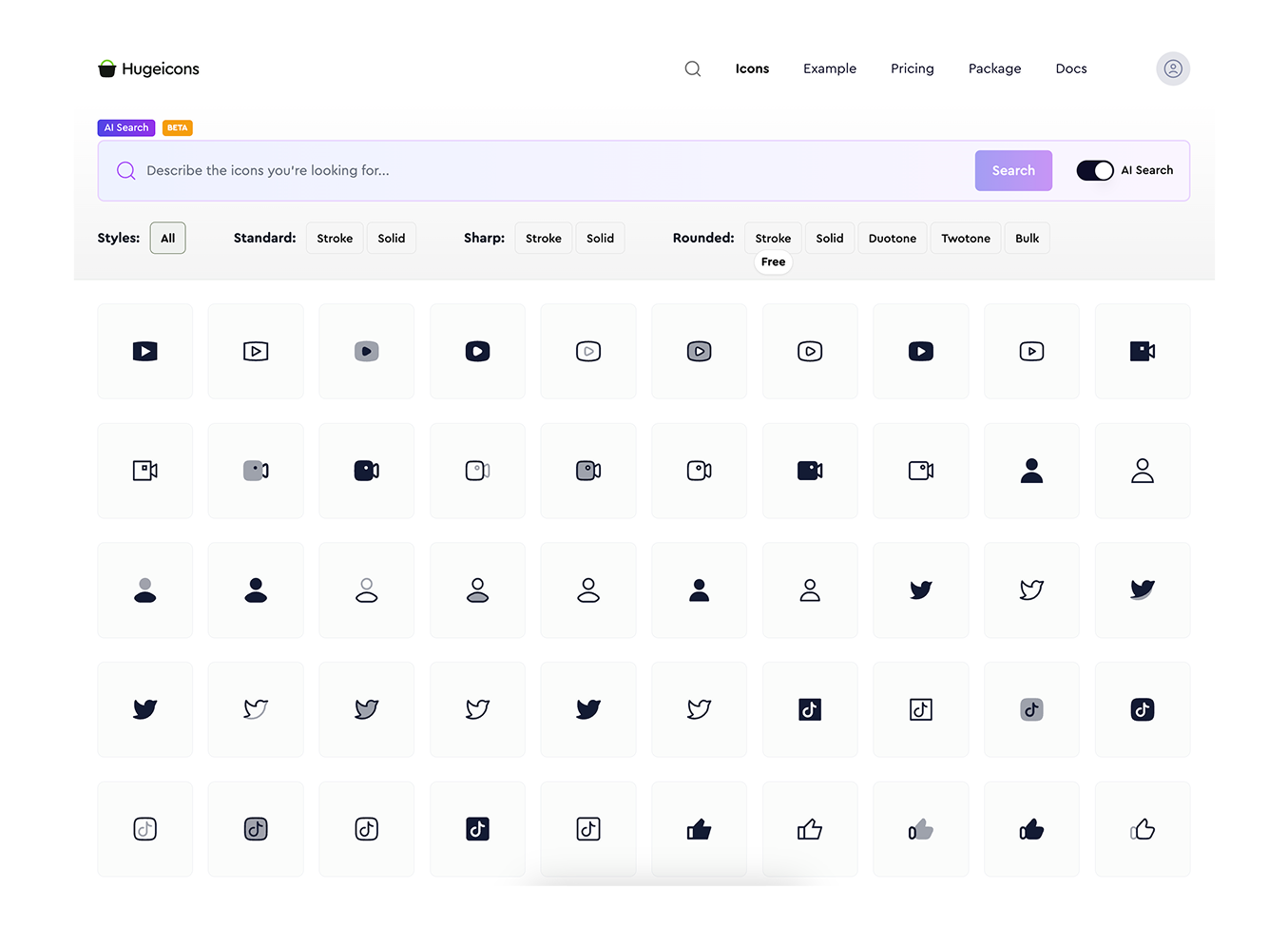Click the purple Search button

pos(1013,171)
